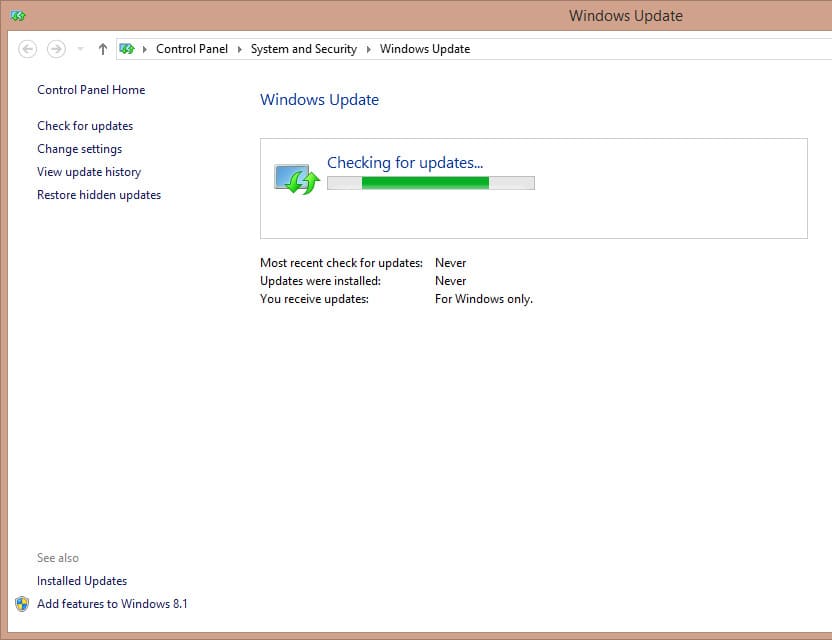
Task: Go back using the Back arrow
Action: 28,49
